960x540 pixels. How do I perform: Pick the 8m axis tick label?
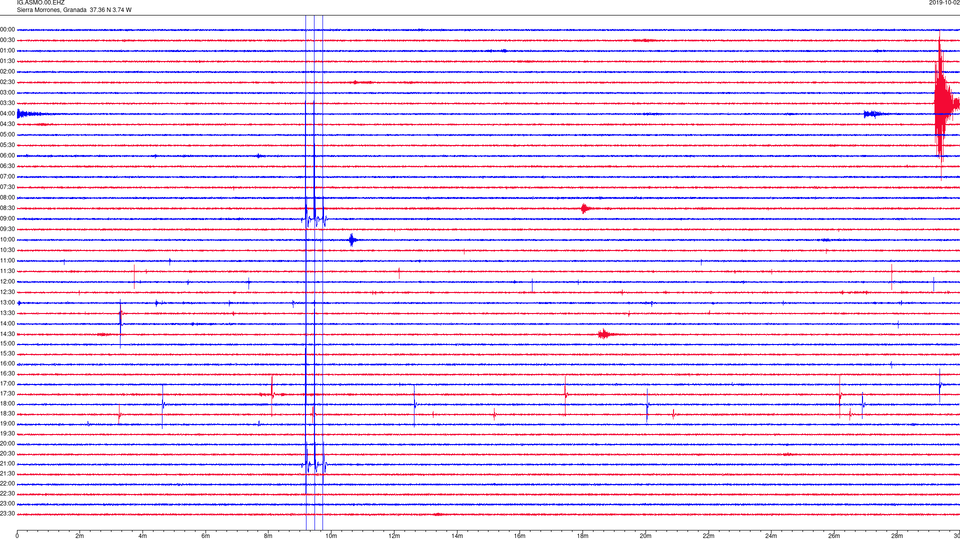point(268,536)
